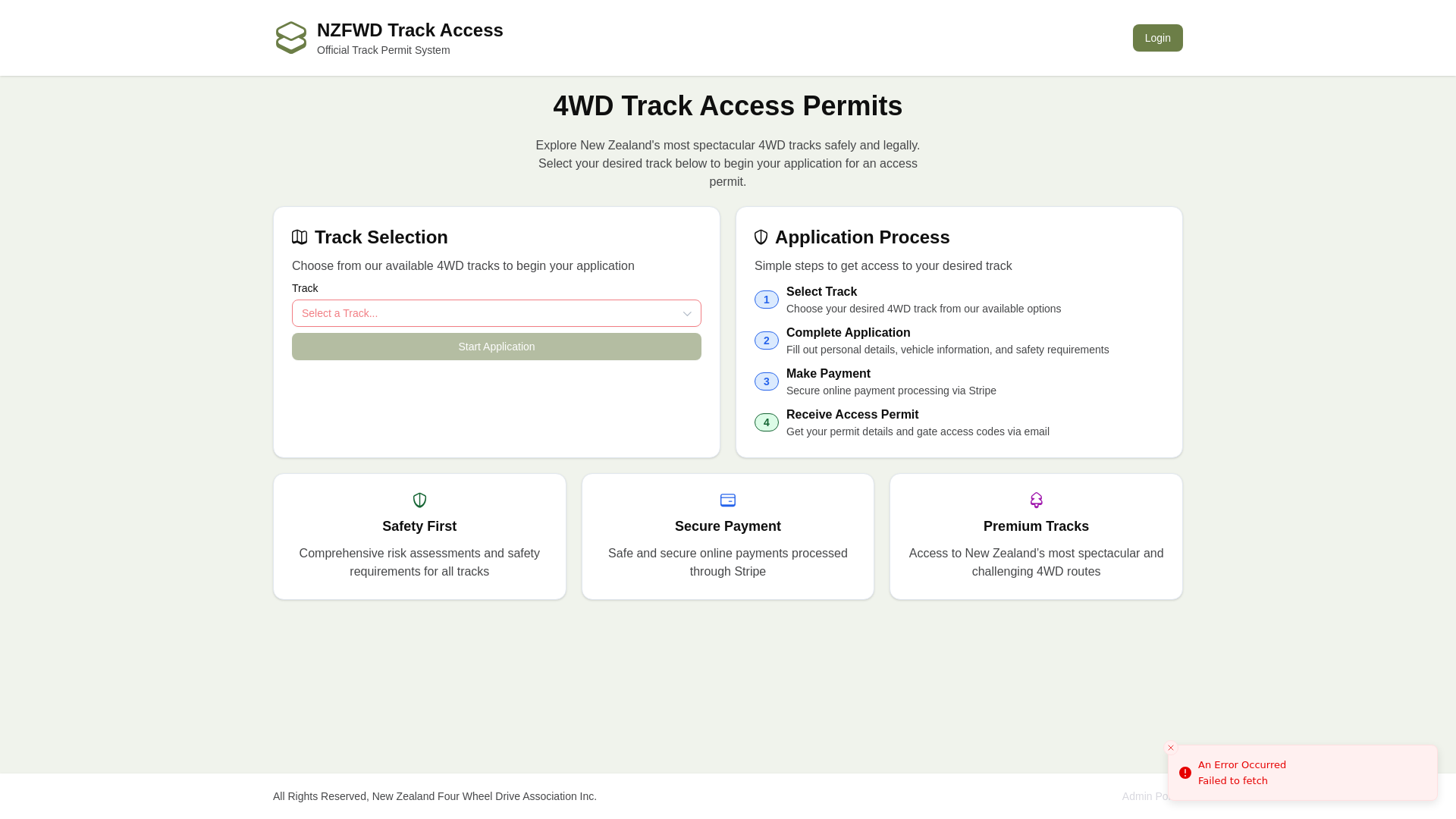
Task: Click 'Comprehensive risk assessments' card description
Action: (x=419, y=563)
